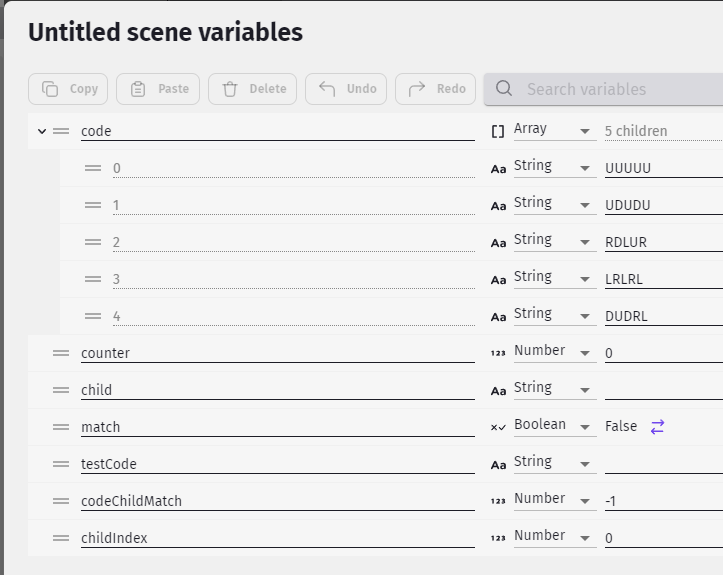Collapse the code array variable
This screenshot has height=575, width=723.
point(42,131)
